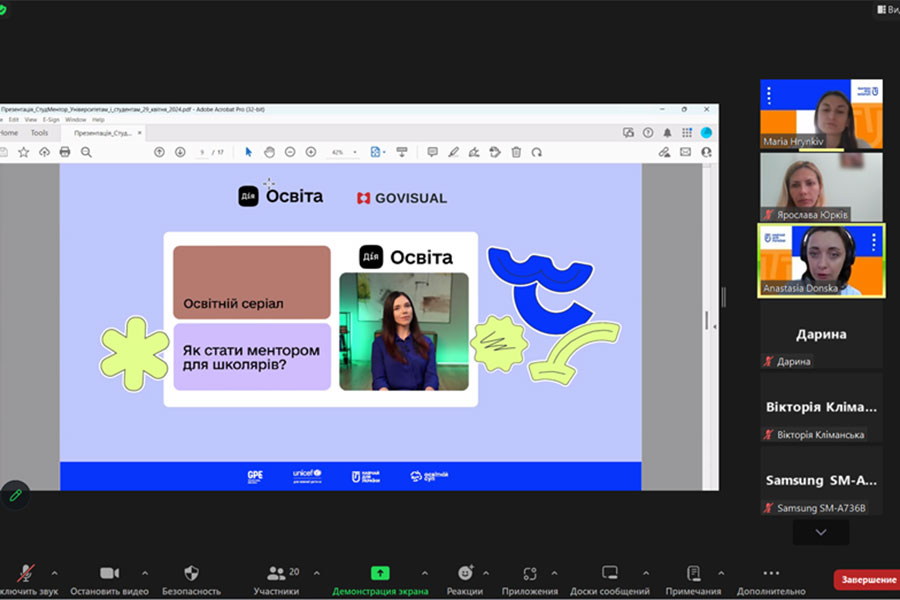Expand audio options arrow next to microphone

point(54,573)
